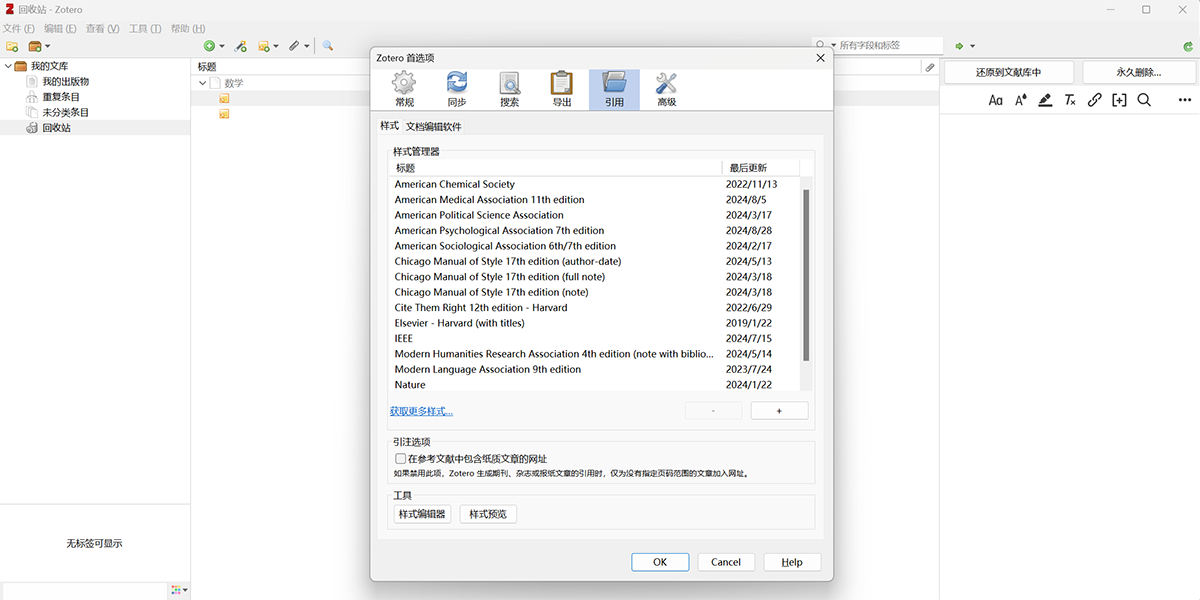1200x600 pixels.
Task: Open the text color picker icon
Action: pyautogui.click(x=1020, y=100)
